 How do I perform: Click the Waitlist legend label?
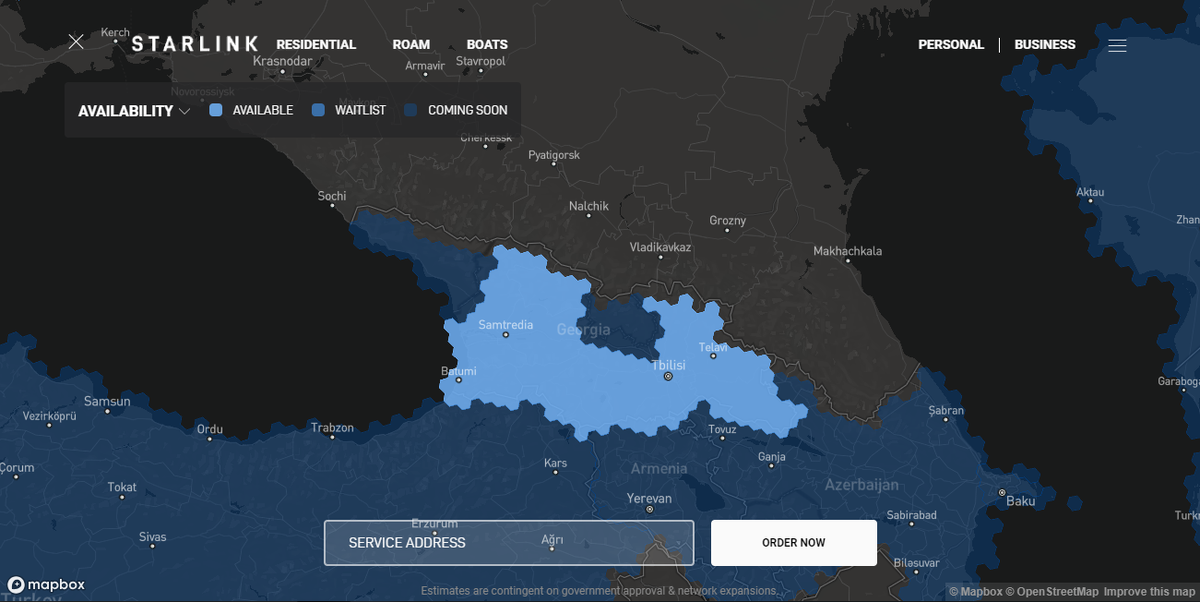point(360,110)
